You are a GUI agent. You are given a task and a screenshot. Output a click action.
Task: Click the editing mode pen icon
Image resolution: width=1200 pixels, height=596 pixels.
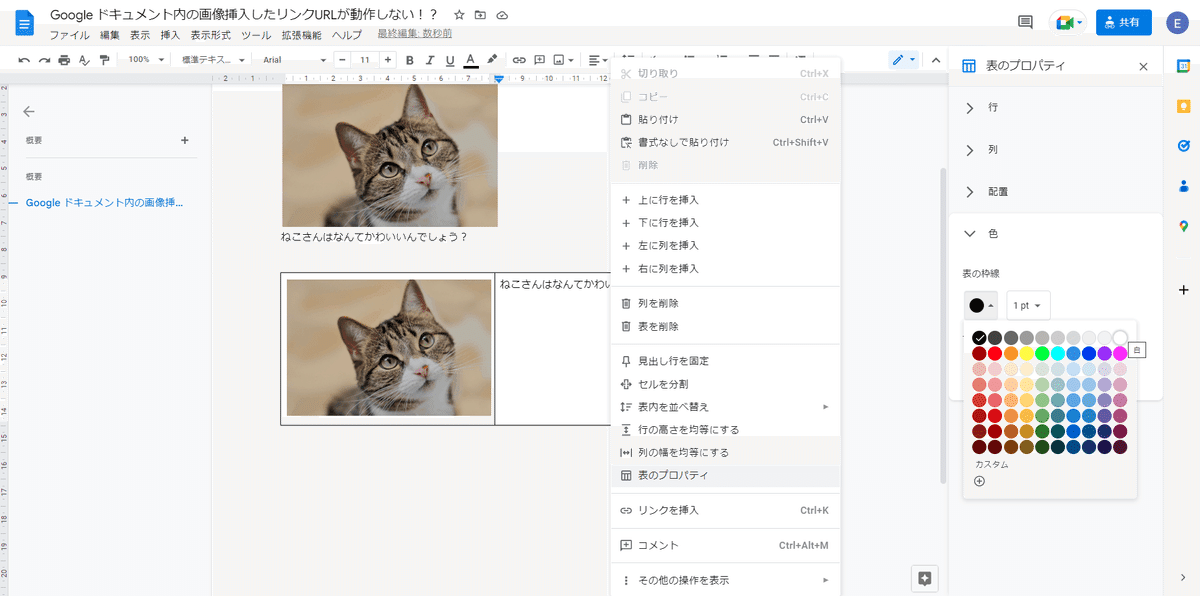tap(898, 59)
